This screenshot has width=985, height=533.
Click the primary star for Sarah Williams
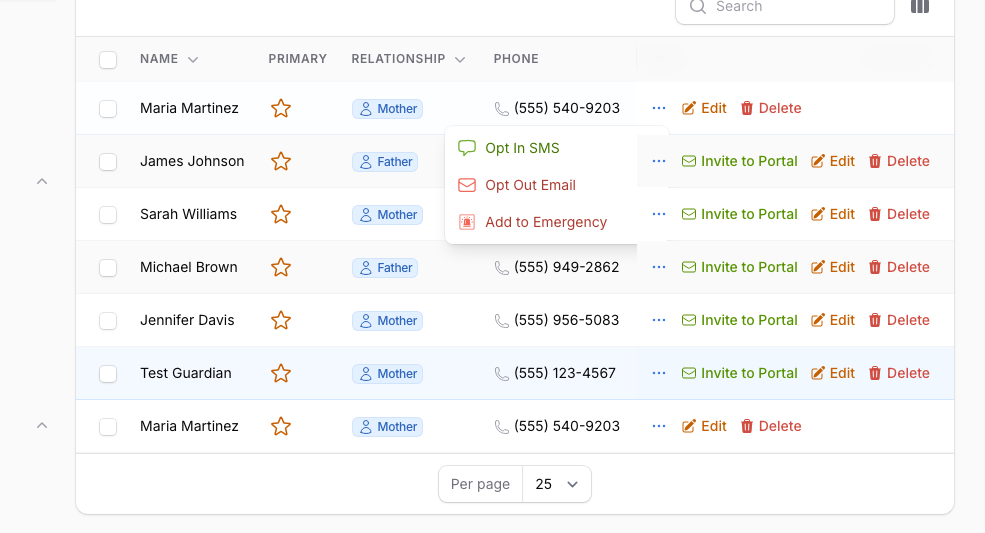pyautogui.click(x=281, y=214)
